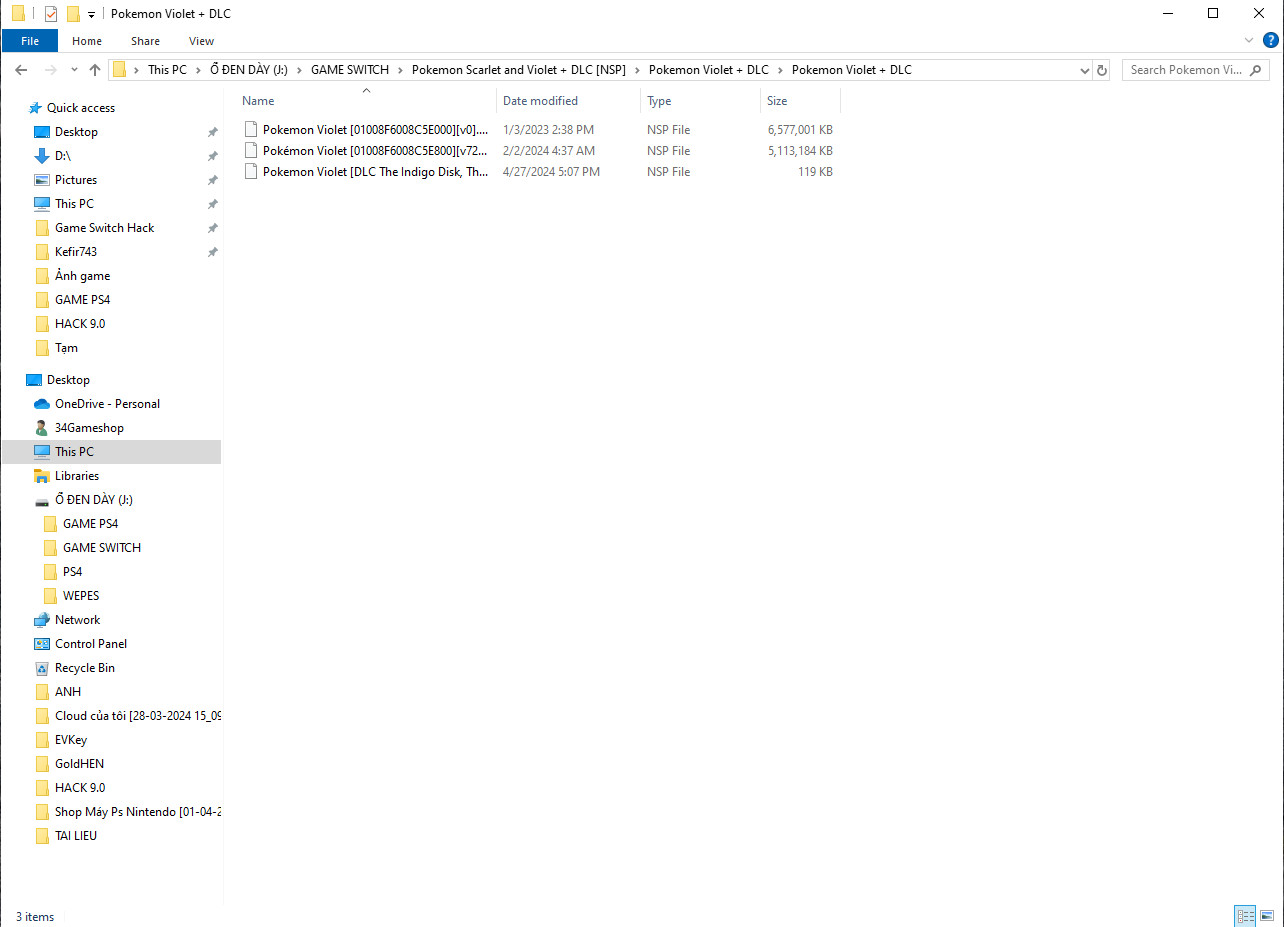The height and width of the screenshot is (927, 1284).
Task: Sort files by the Size column header
Action: 800,101
